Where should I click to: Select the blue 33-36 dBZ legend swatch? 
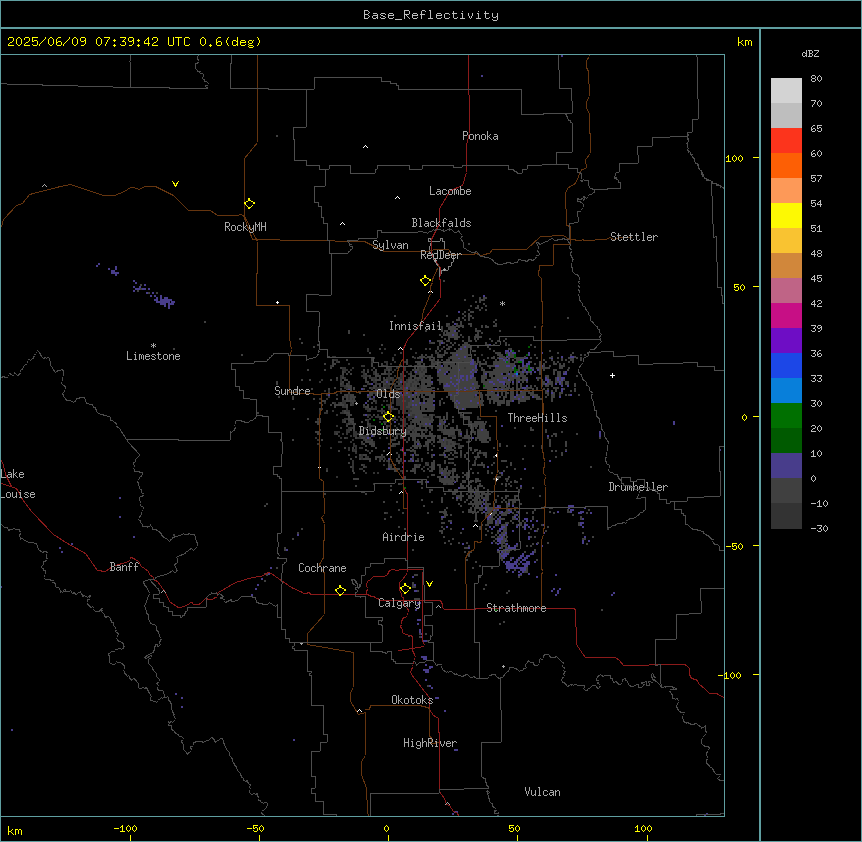pyautogui.click(x=786, y=365)
